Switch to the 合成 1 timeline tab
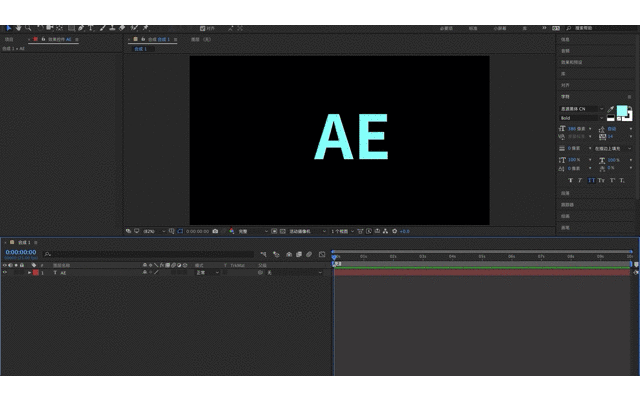This screenshot has width=640, height=400. (24, 242)
